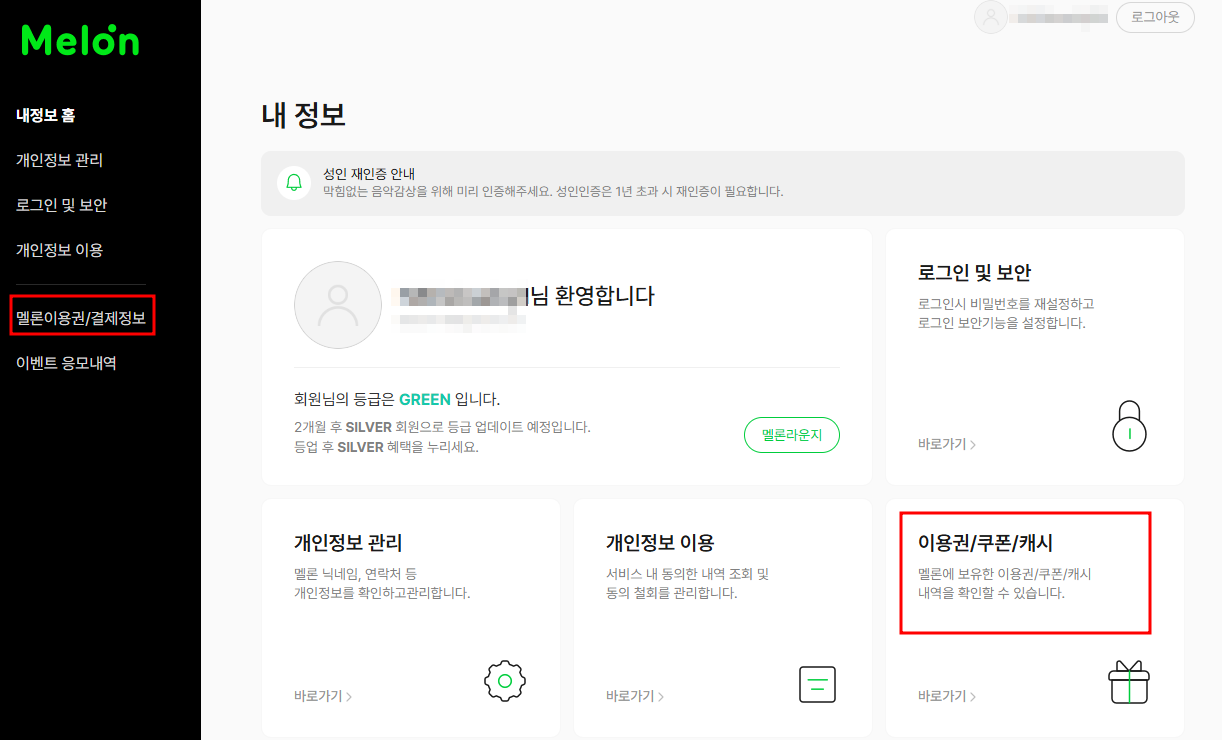Click the large profile avatar

click(338, 305)
